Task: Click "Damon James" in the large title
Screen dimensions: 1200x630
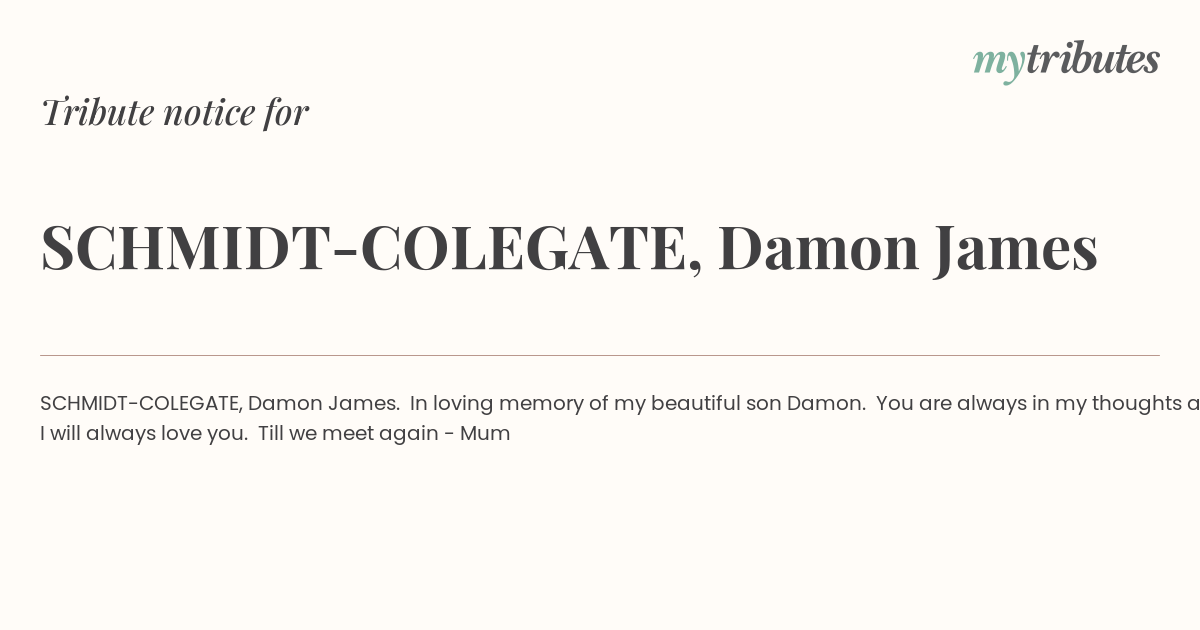Action: (x=907, y=248)
